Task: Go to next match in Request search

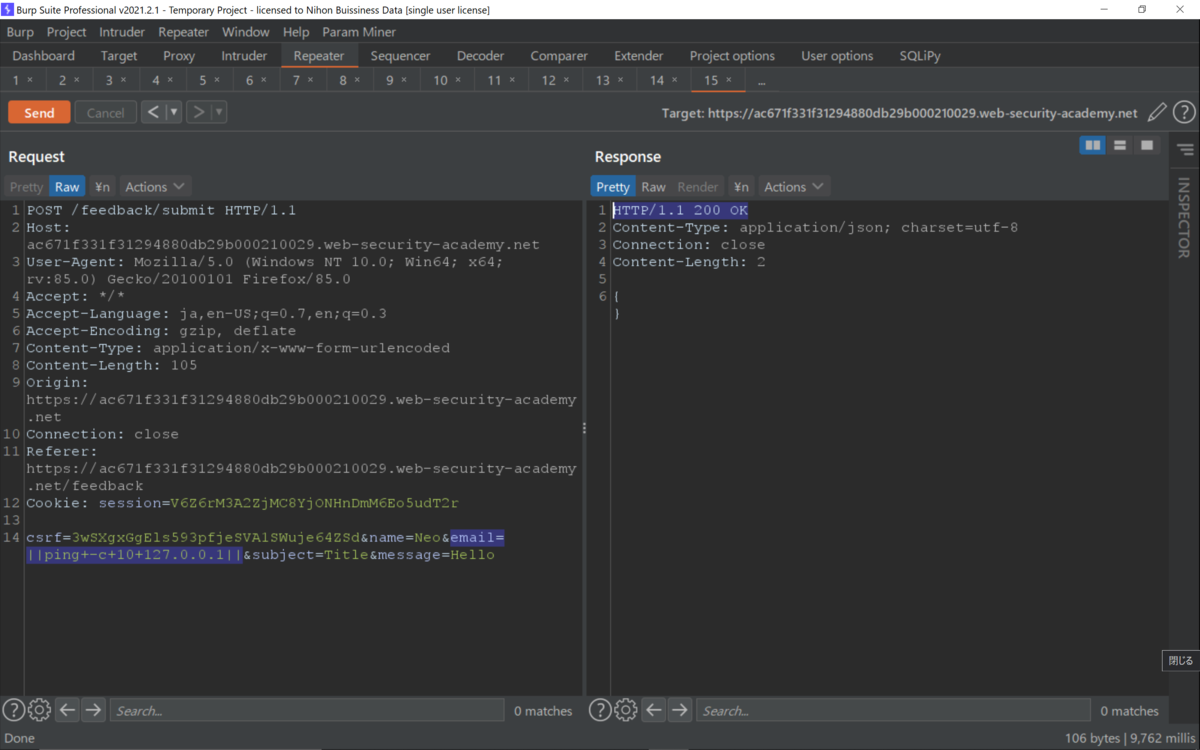Action: pos(93,710)
